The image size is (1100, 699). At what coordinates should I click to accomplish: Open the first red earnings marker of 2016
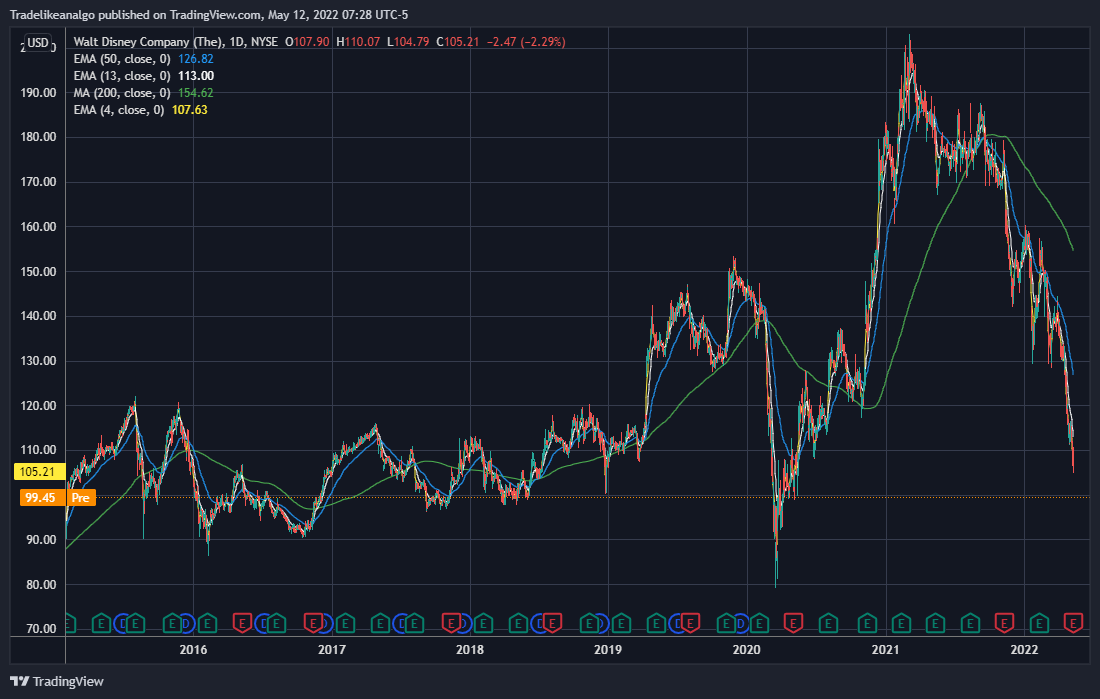(x=242, y=623)
